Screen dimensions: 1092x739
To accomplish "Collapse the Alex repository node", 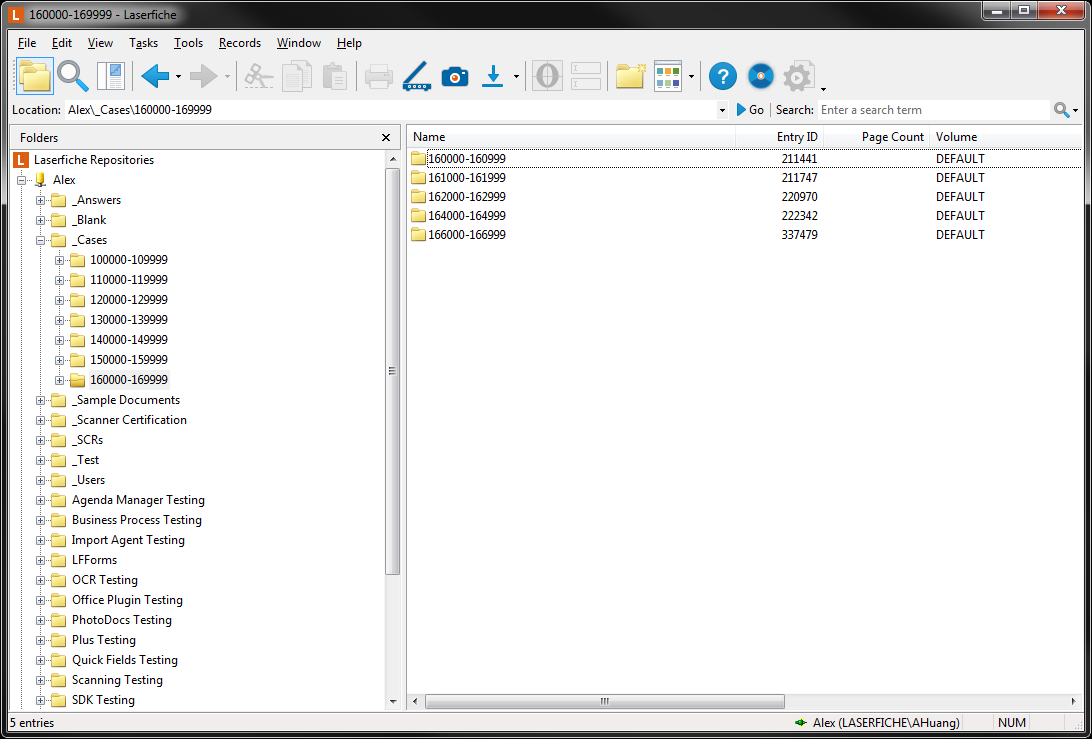I will click(21, 180).
